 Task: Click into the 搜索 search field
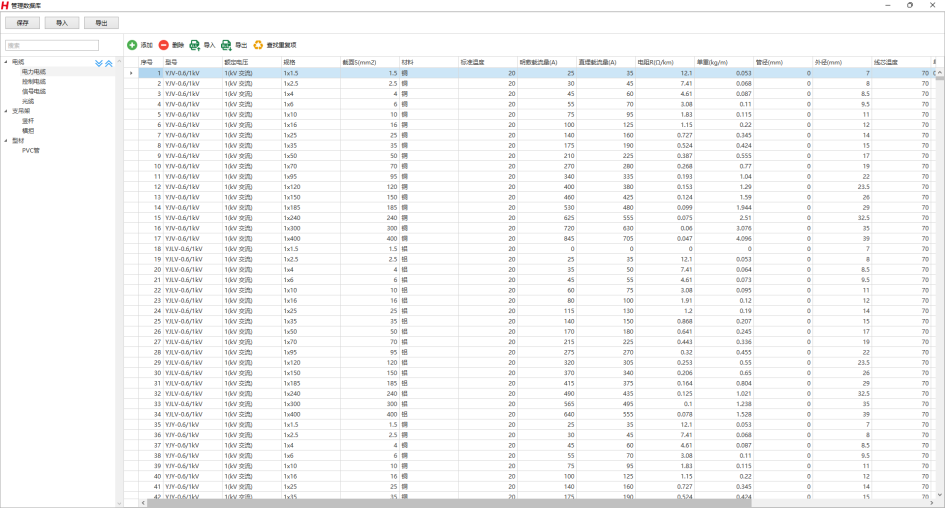52,45
